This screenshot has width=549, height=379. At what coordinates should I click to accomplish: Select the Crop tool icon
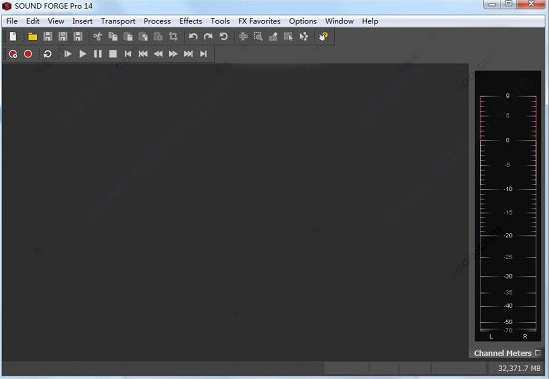tap(173, 36)
